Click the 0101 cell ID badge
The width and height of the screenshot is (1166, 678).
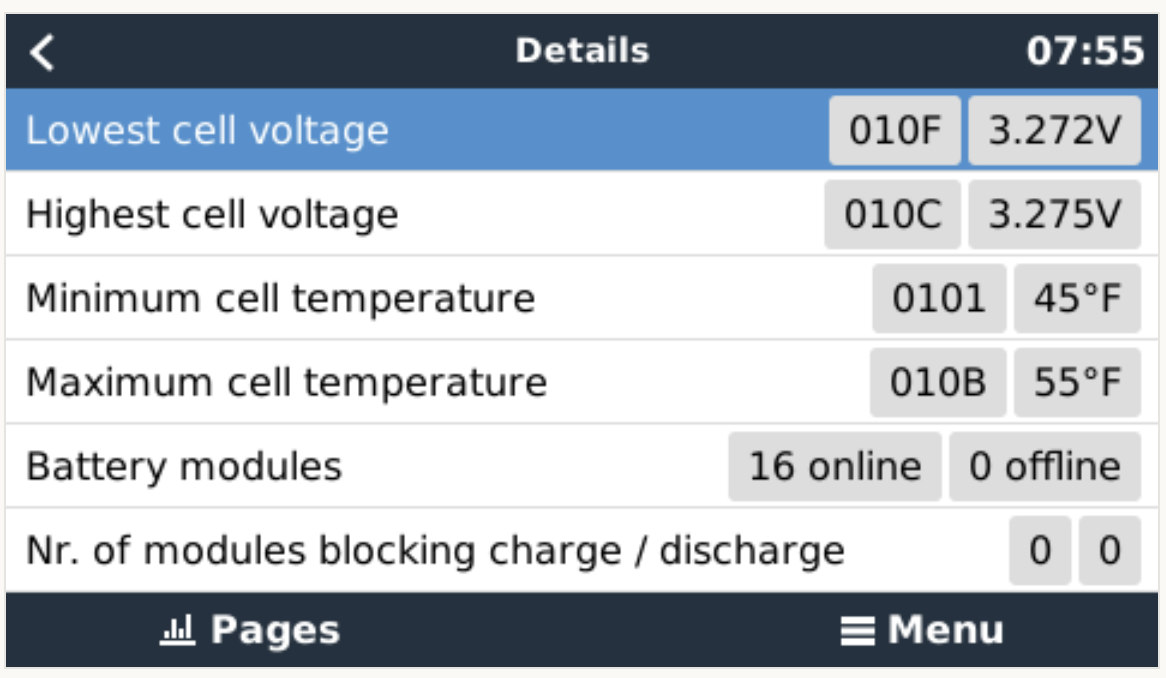[939, 299]
